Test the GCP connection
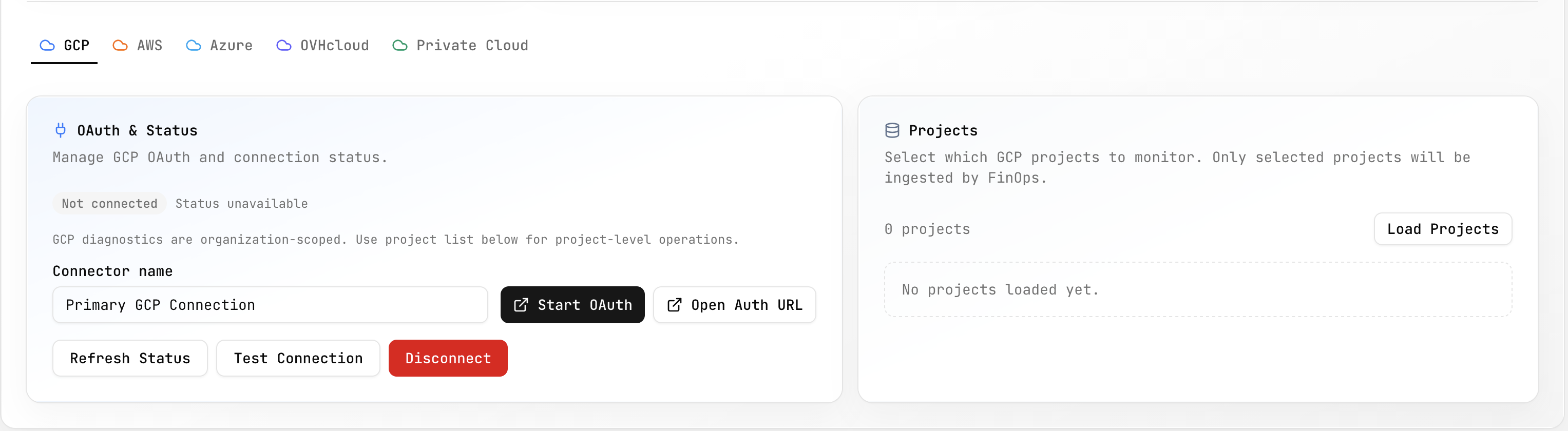This screenshot has width=1568, height=431. (298, 358)
